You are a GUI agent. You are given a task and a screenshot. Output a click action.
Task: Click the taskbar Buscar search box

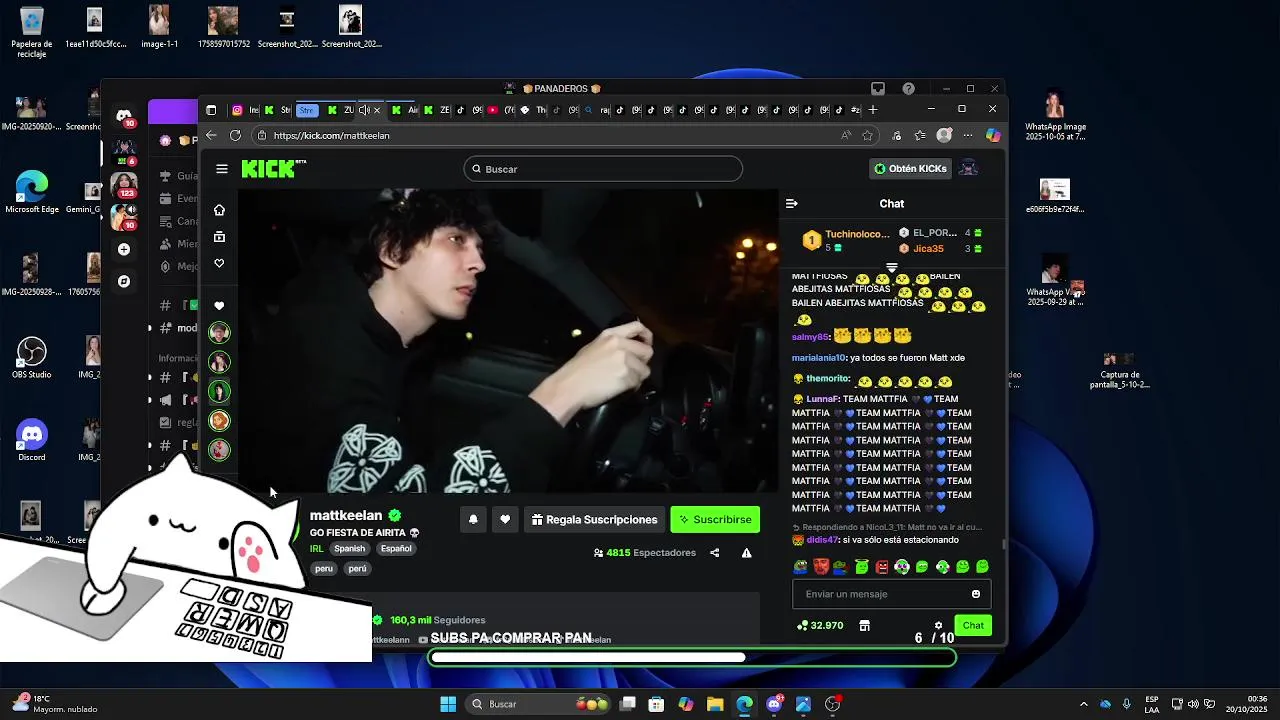tap(539, 704)
